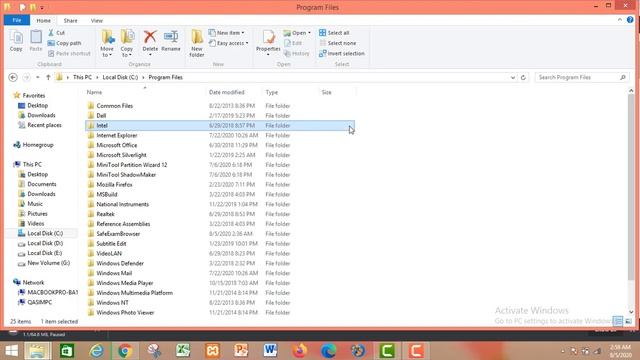Click the Up one level arrow
Image resolution: width=640 pixels, height=360 pixels.
[x=48, y=77]
